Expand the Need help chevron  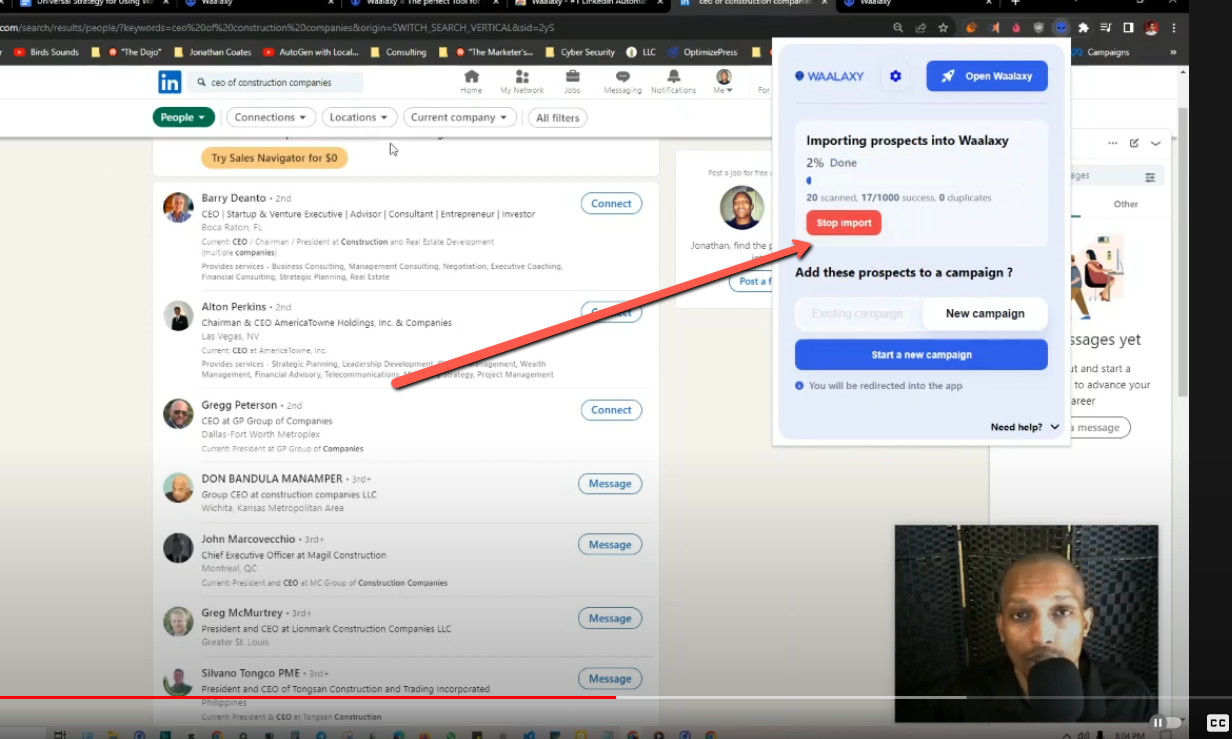pos(1053,427)
